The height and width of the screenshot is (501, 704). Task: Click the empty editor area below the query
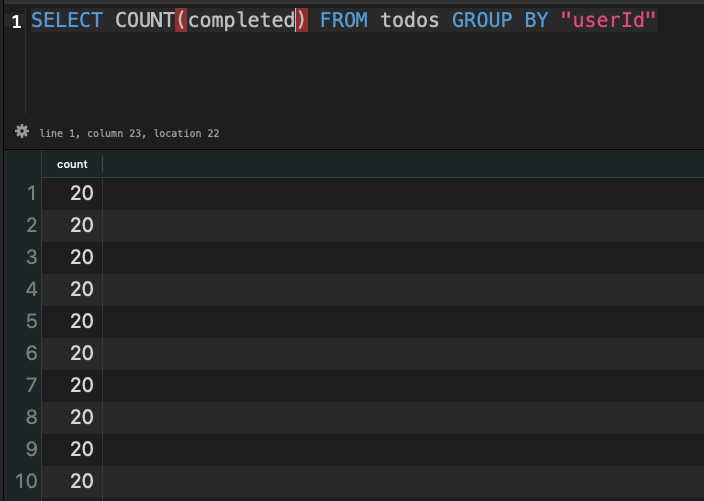[x=350, y=80]
